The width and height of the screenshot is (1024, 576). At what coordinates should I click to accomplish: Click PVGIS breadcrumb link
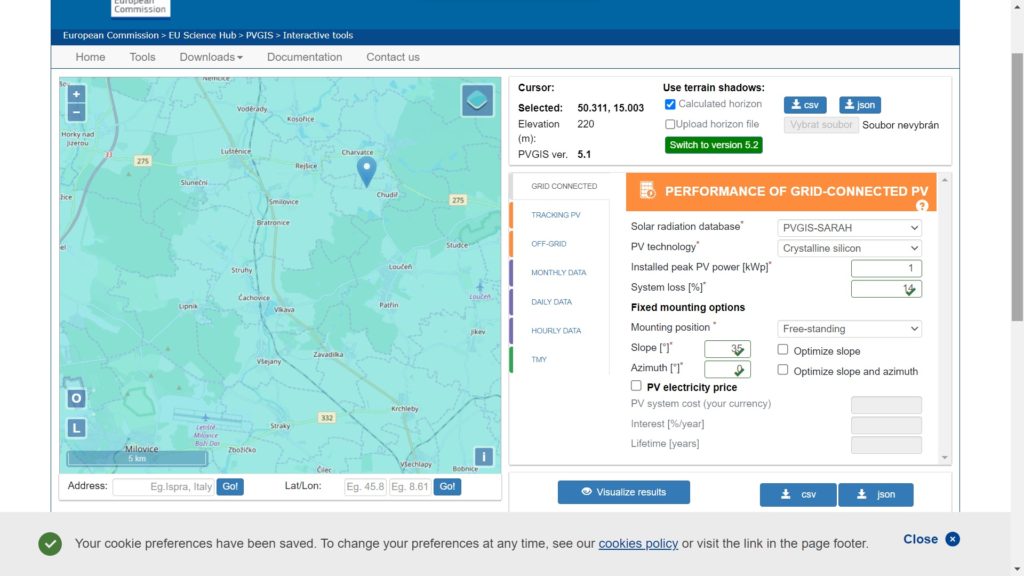259,35
